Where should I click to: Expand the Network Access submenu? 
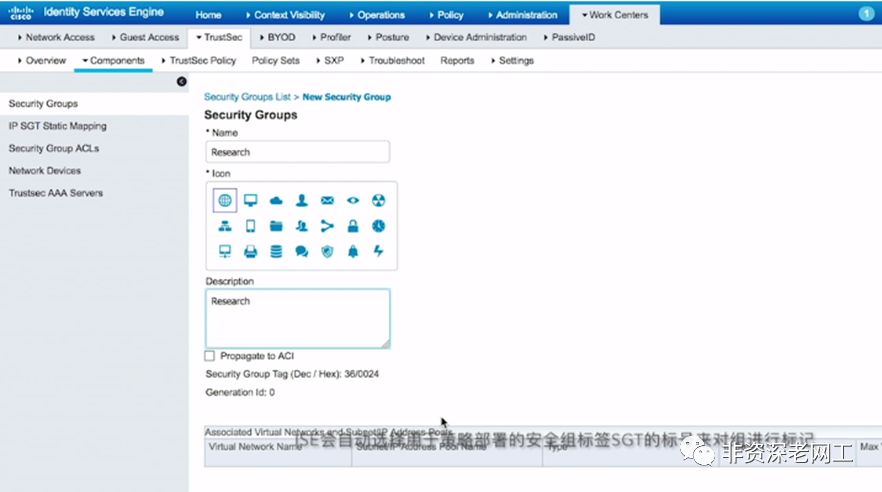click(x=56, y=38)
